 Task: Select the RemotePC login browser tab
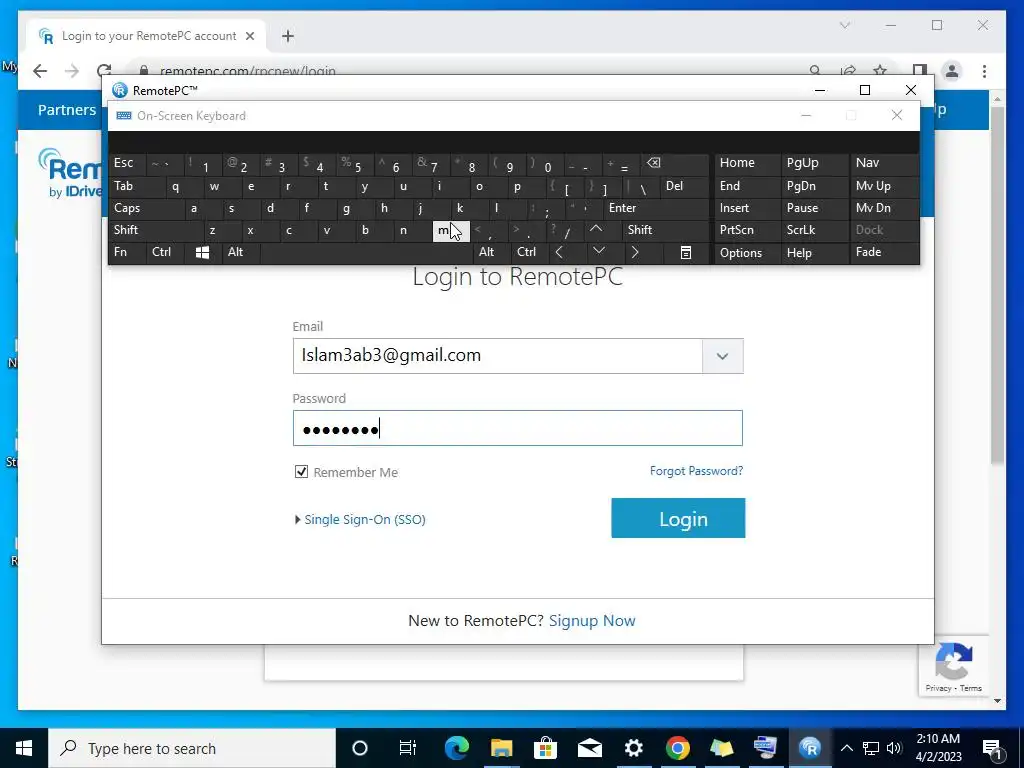coord(147,36)
